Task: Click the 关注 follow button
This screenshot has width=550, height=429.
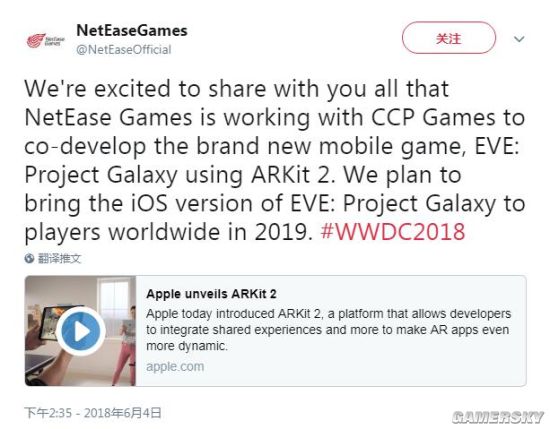Action: point(449,38)
